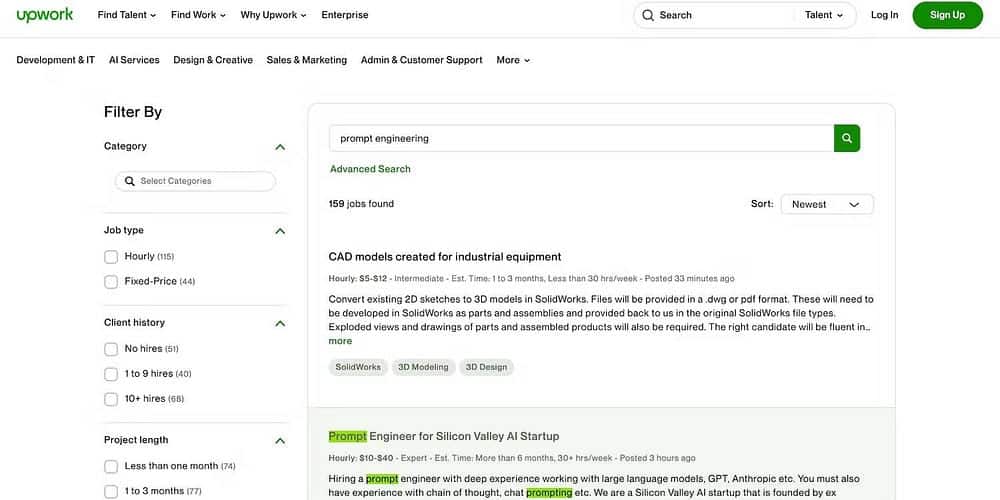This screenshot has height=500, width=1000.
Task: Focus the prompt engineering search field
Action: coord(581,138)
